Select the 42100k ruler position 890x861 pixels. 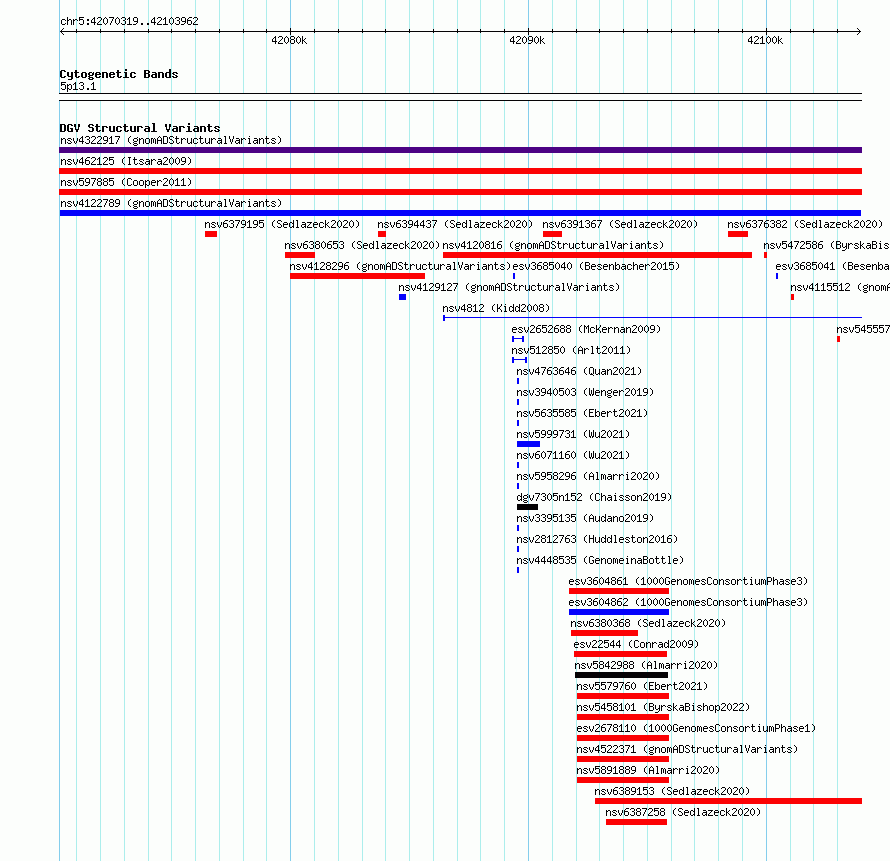[765, 40]
